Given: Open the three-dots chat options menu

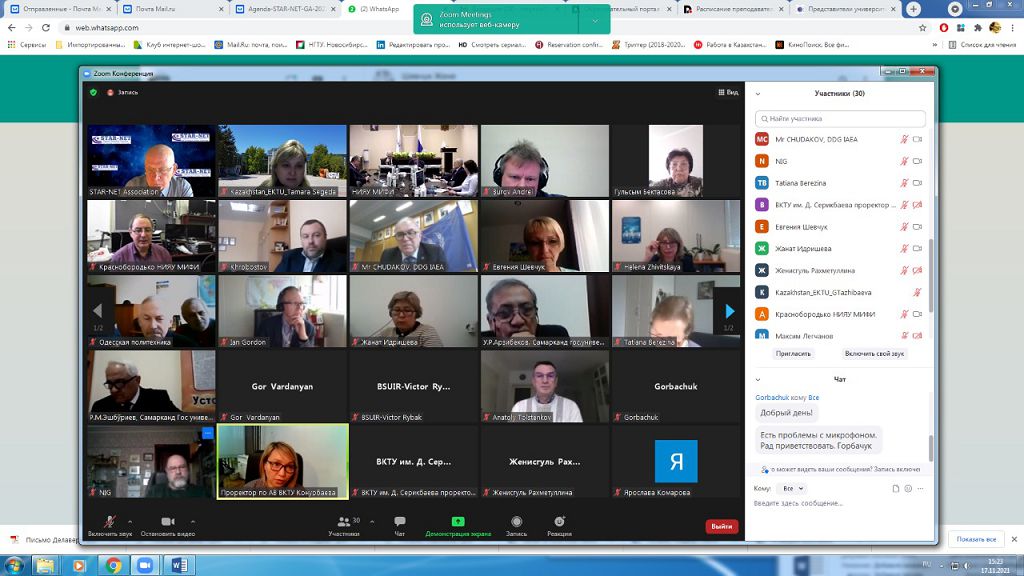Looking at the screenshot, I should (x=920, y=488).
